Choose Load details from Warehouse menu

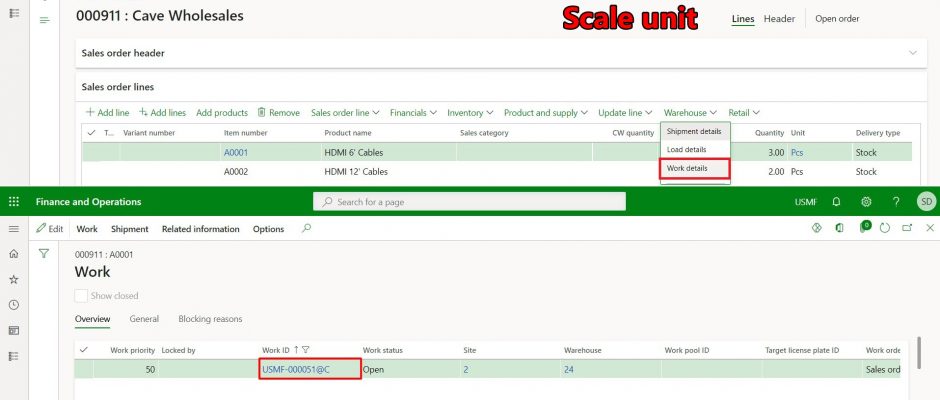(x=695, y=149)
